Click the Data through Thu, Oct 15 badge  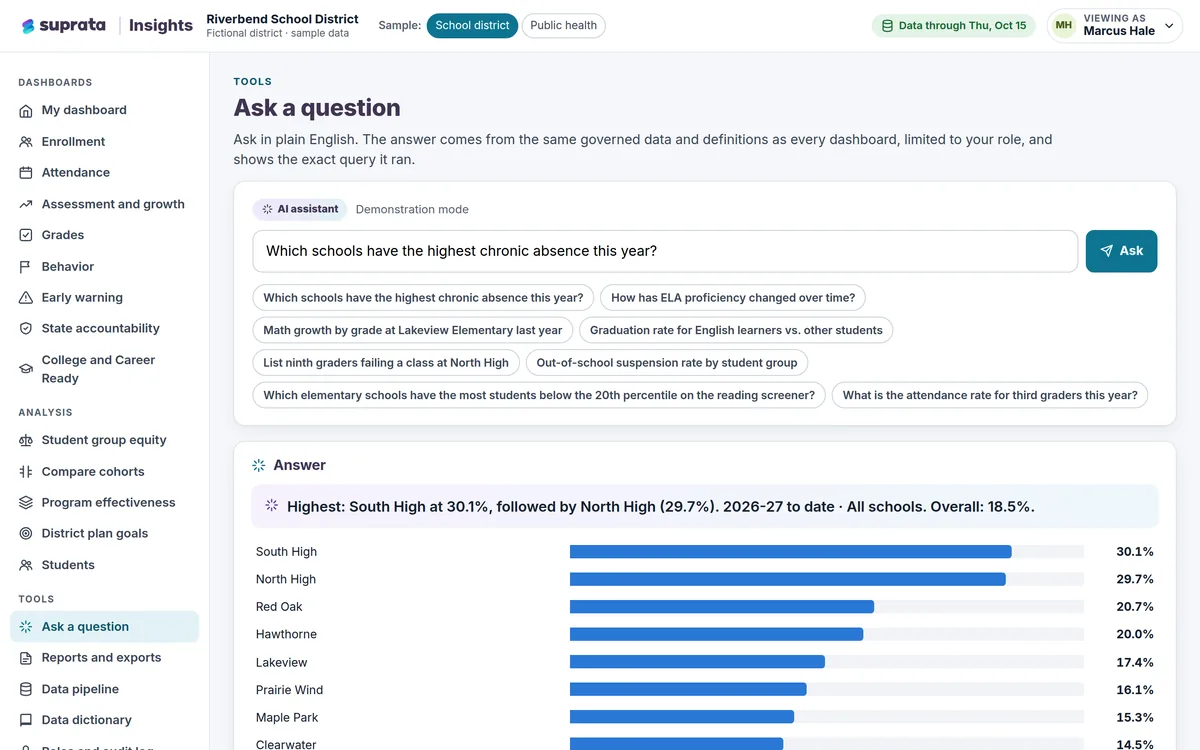(953, 26)
